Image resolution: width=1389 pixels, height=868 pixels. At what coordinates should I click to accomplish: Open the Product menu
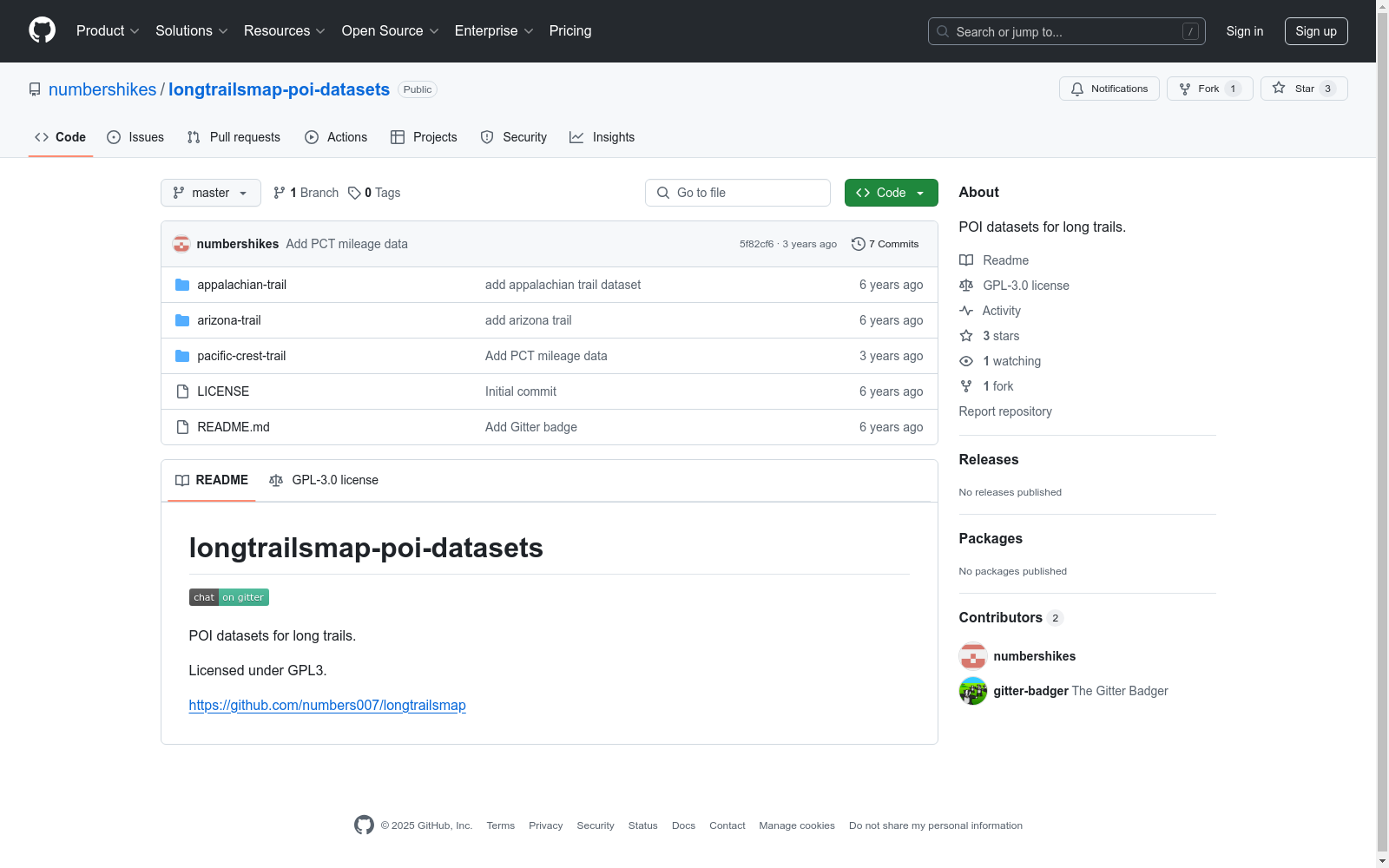108,30
